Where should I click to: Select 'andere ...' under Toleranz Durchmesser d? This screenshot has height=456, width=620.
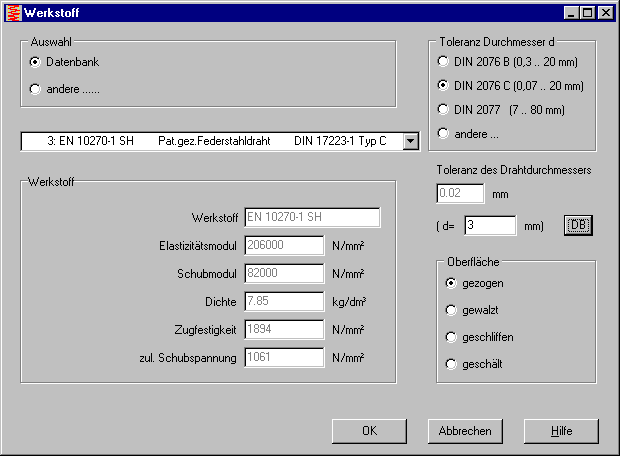click(444, 133)
